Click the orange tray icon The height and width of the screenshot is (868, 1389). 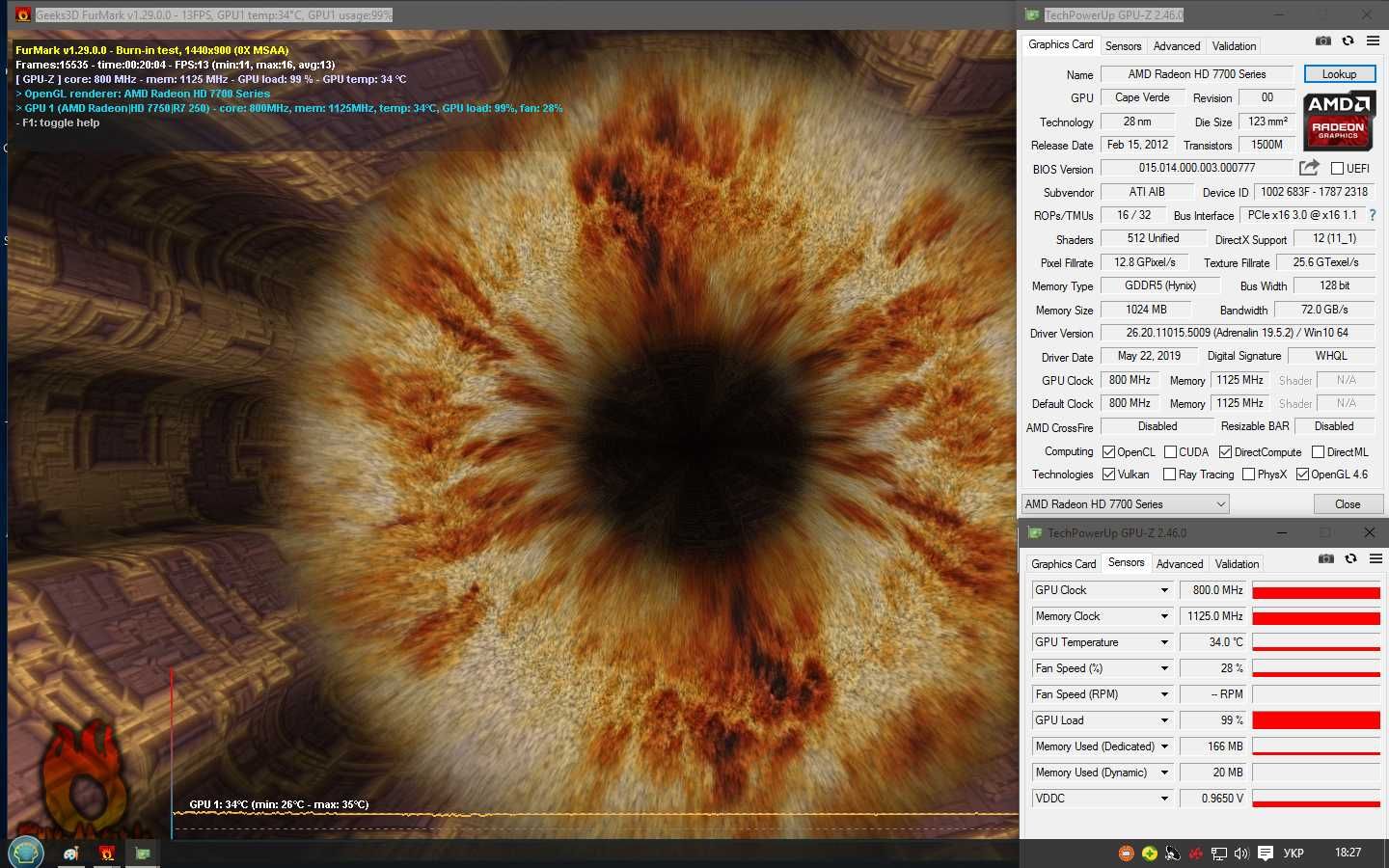click(1126, 853)
